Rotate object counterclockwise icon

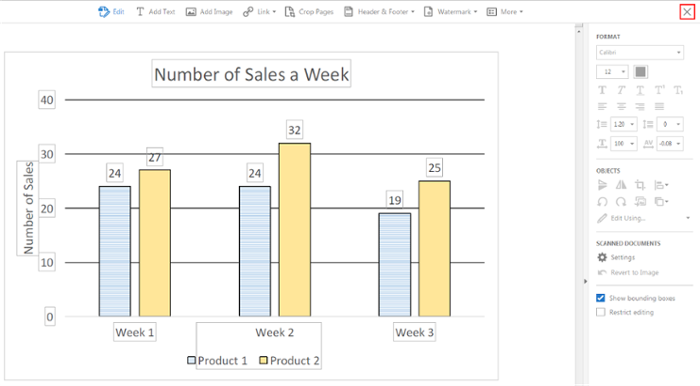(602, 202)
